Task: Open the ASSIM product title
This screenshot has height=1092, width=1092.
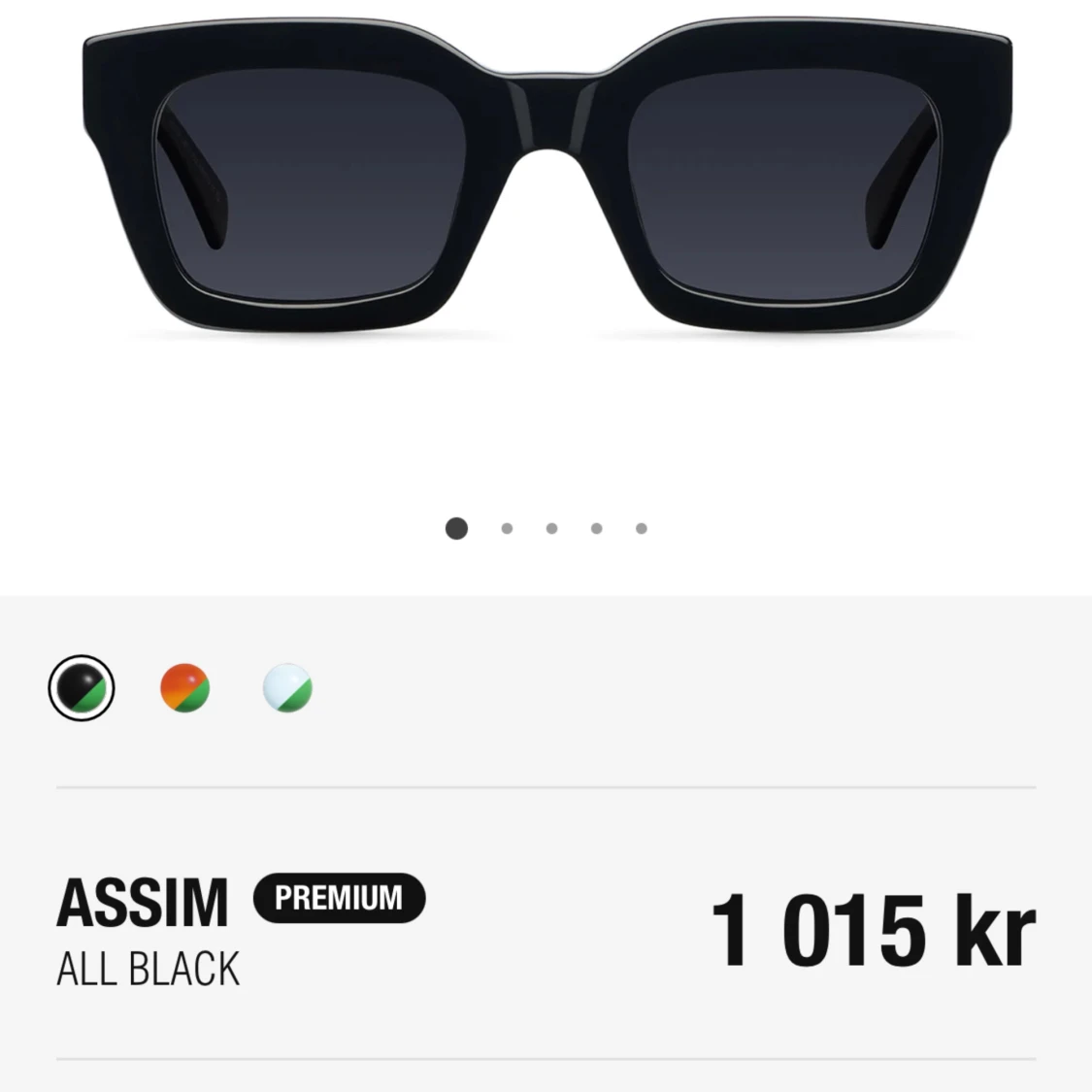Action: tap(142, 904)
